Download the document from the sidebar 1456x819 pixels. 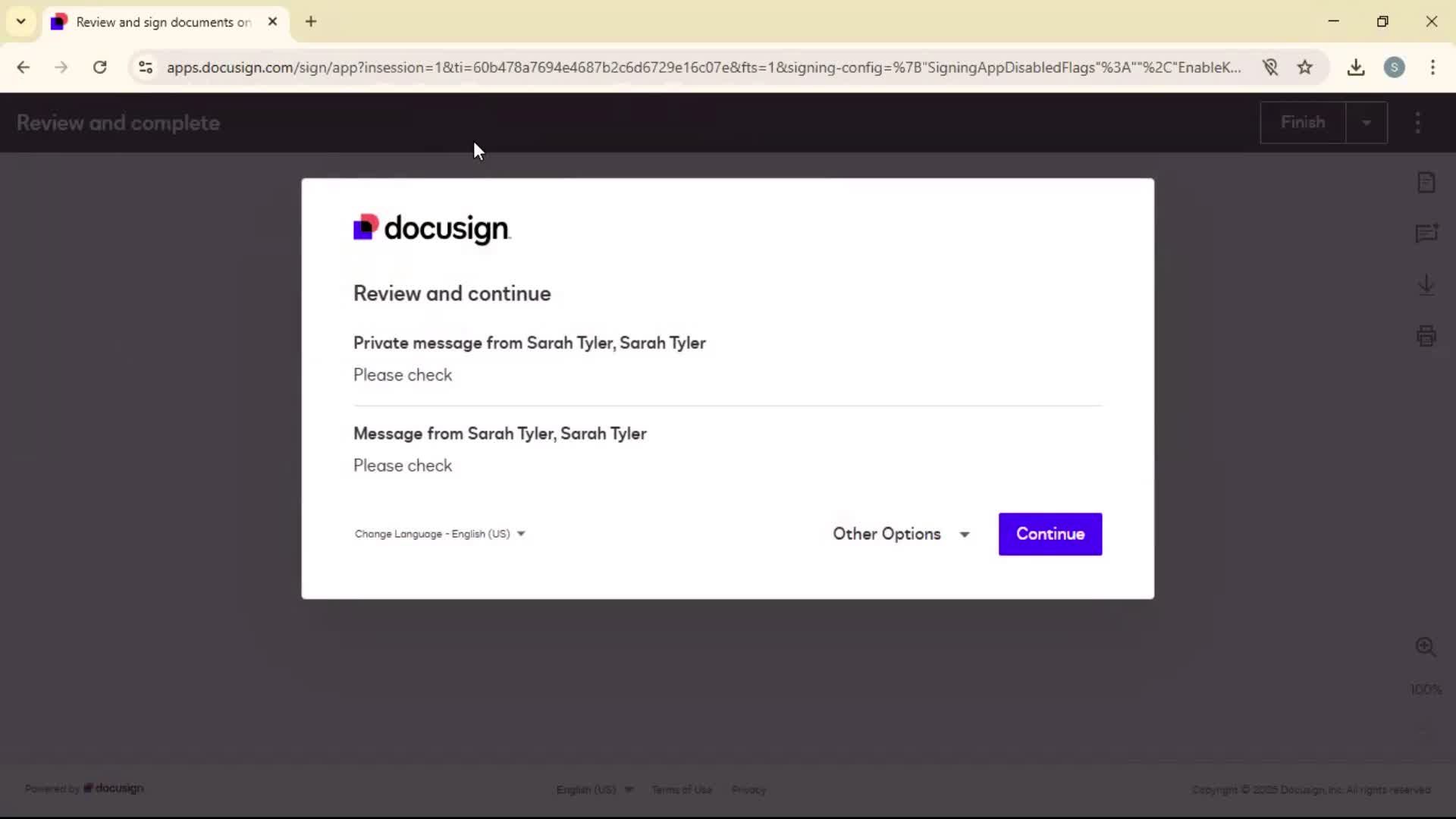coord(1426,285)
